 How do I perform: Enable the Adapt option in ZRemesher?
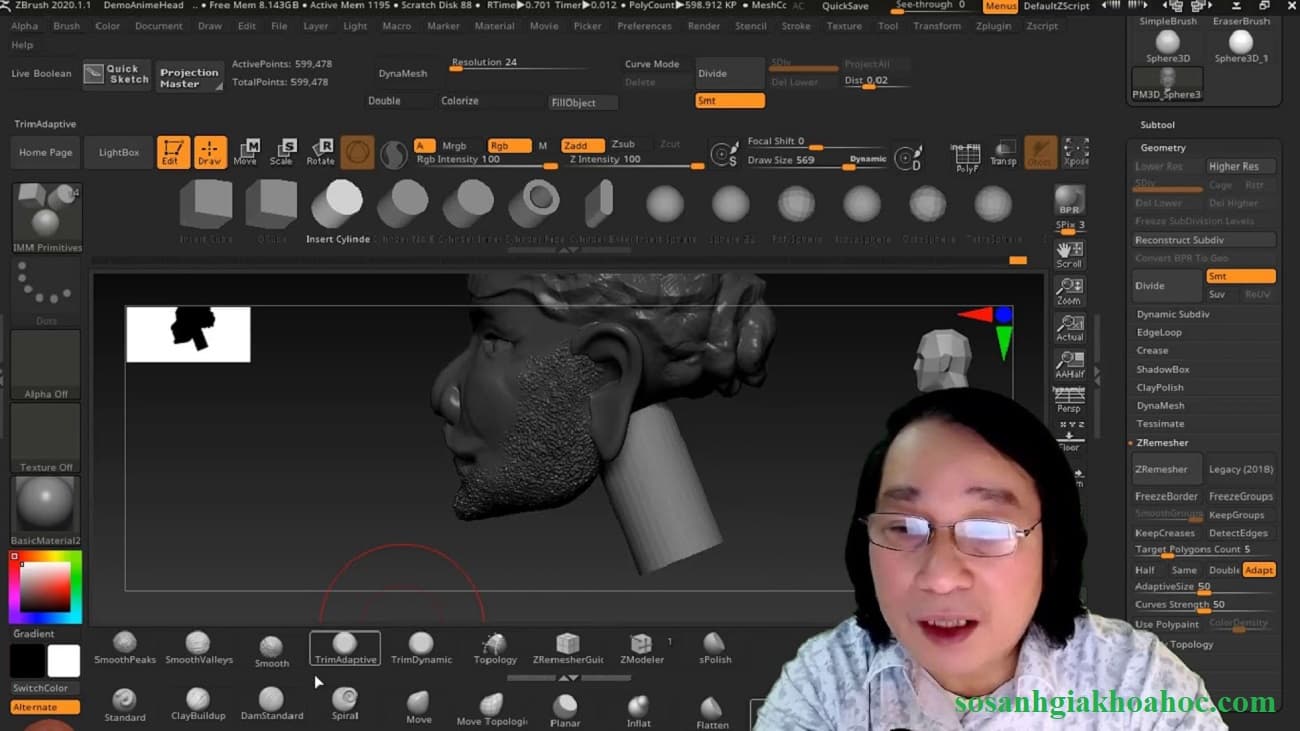pyautogui.click(x=1259, y=570)
